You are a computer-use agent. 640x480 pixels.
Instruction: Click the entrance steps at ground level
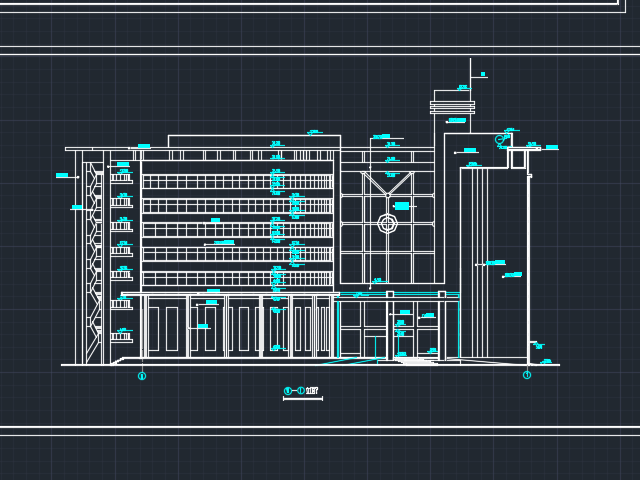tap(415, 360)
